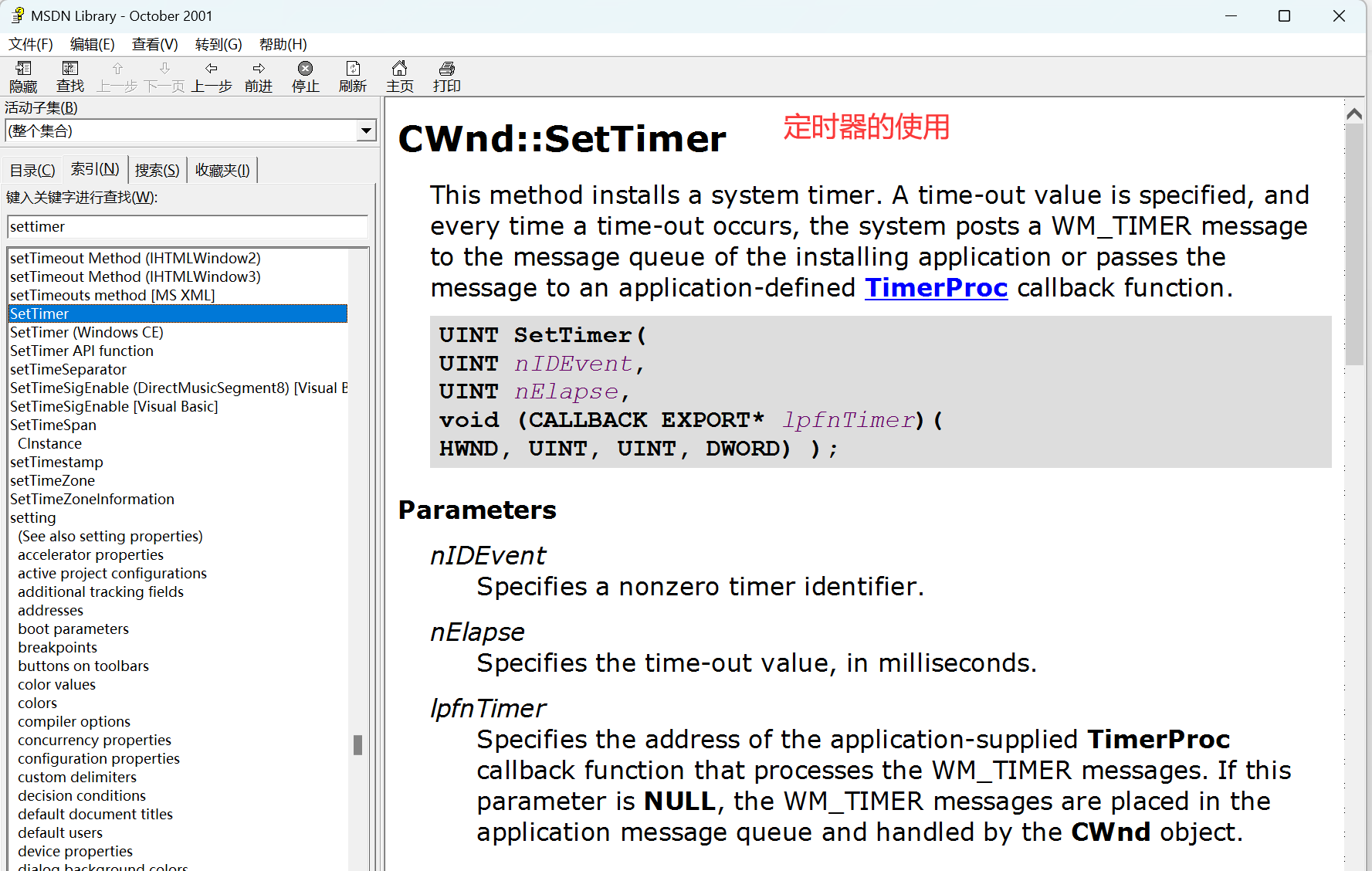The image size is (1372, 871).
Task: Select the CInstance sub-entry
Action: point(49,443)
